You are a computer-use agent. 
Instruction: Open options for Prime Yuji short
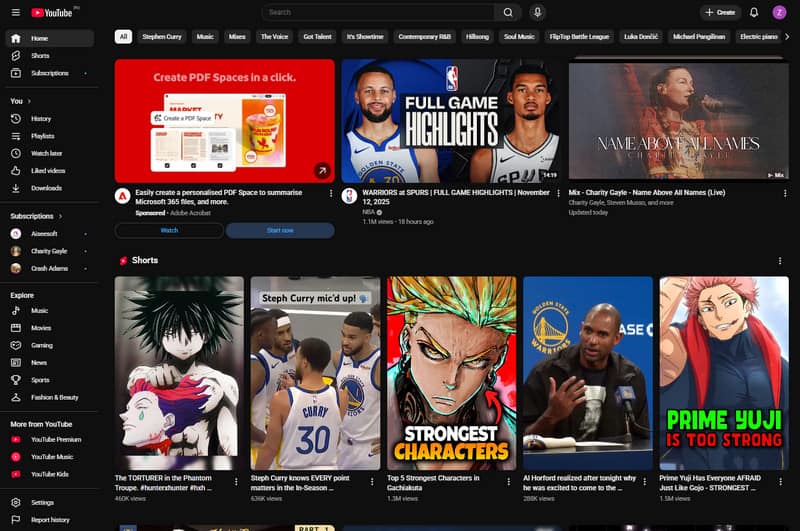780,482
